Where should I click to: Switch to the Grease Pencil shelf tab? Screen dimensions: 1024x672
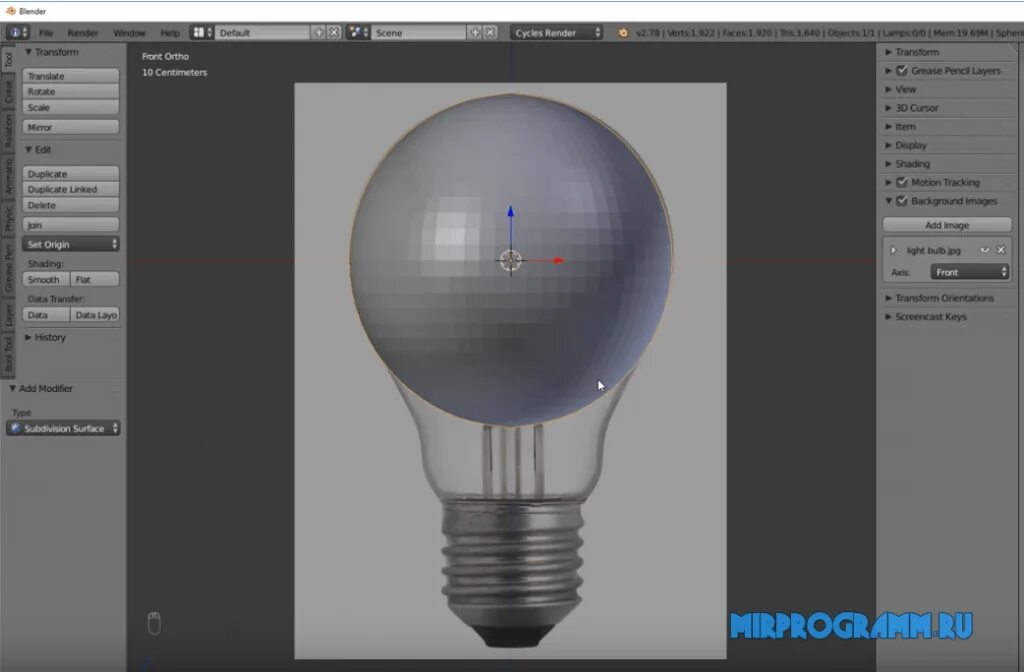(x=8, y=268)
